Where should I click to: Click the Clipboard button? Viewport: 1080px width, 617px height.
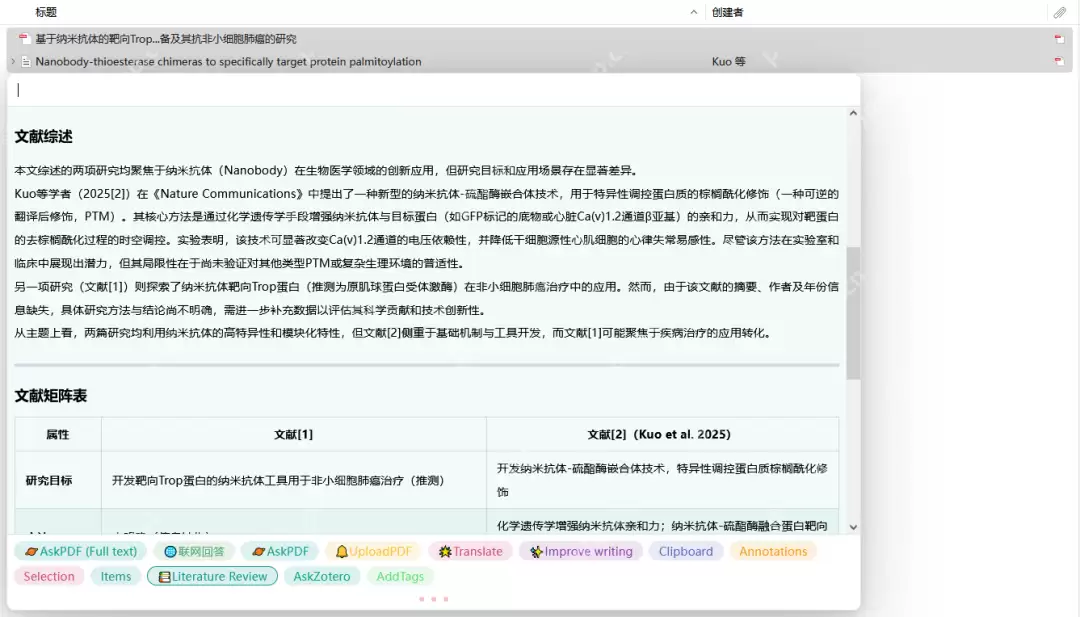(685, 551)
